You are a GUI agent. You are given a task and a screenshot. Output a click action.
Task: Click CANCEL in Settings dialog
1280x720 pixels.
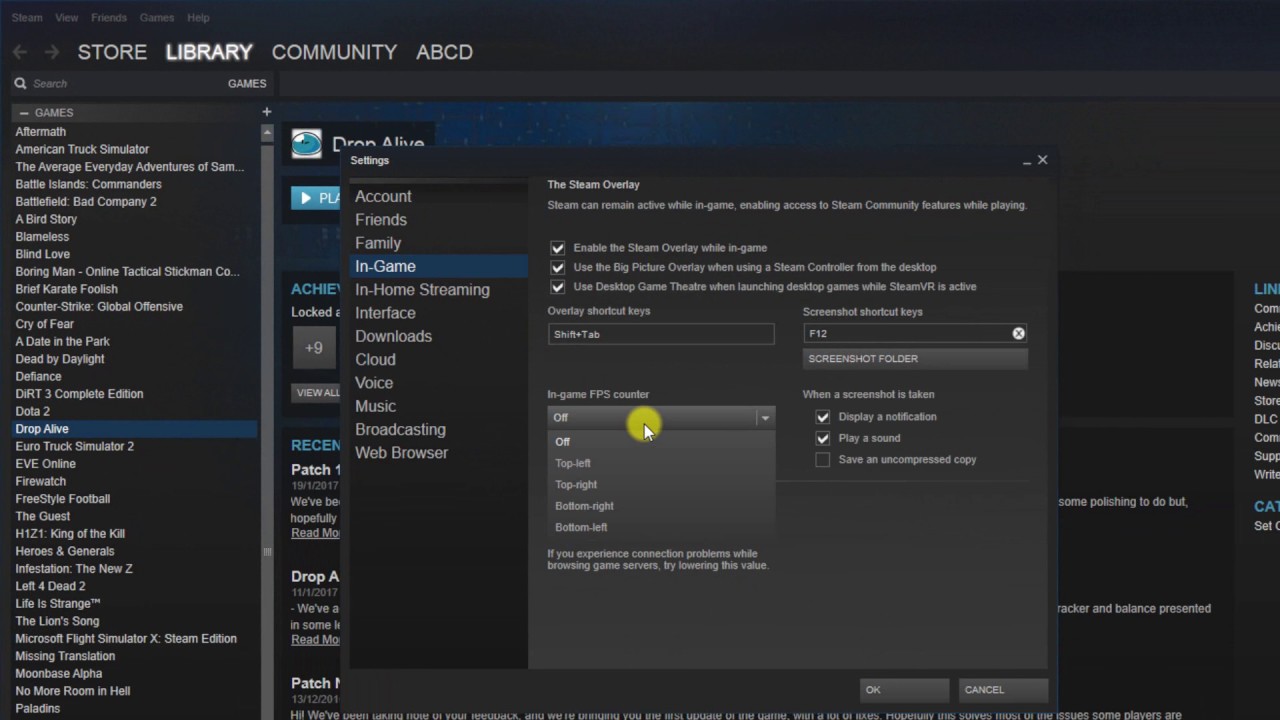(x=1002, y=690)
